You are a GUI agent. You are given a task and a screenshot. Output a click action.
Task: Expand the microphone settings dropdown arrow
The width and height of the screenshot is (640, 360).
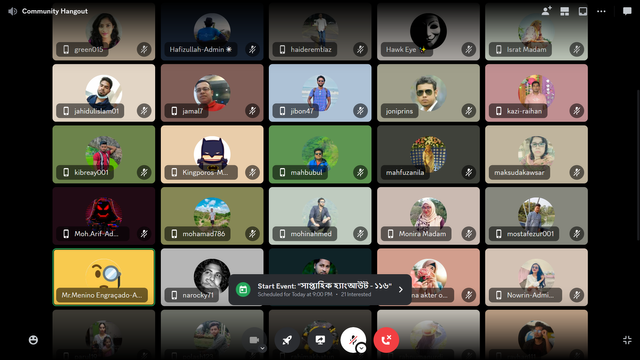[361, 348]
